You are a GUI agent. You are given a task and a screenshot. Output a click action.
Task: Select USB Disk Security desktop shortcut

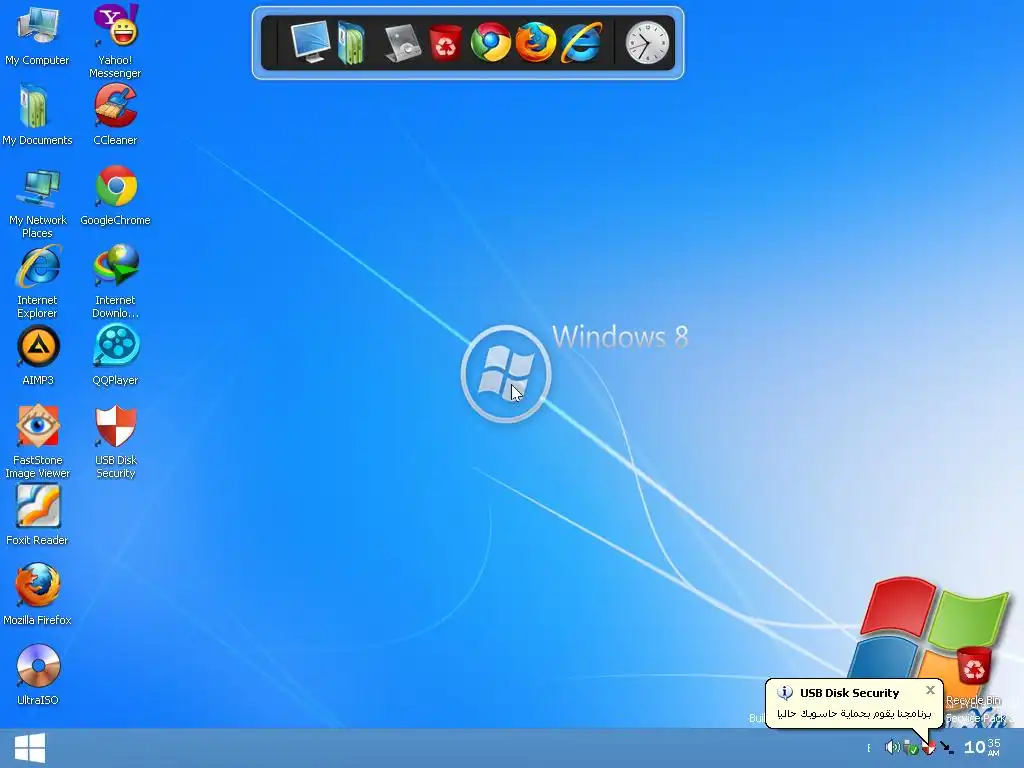pos(116,441)
